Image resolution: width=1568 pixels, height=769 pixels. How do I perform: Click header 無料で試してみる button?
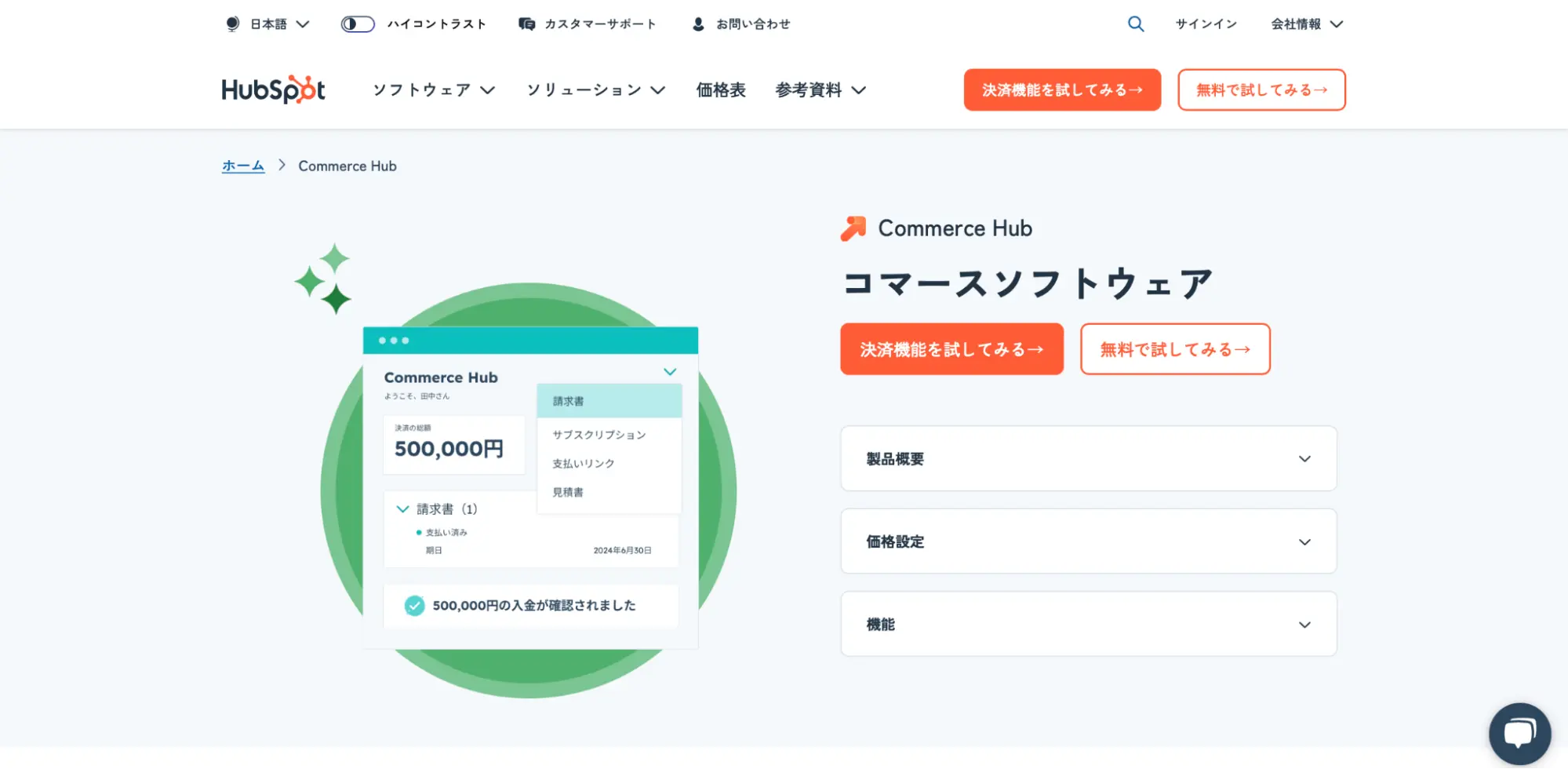point(1261,89)
